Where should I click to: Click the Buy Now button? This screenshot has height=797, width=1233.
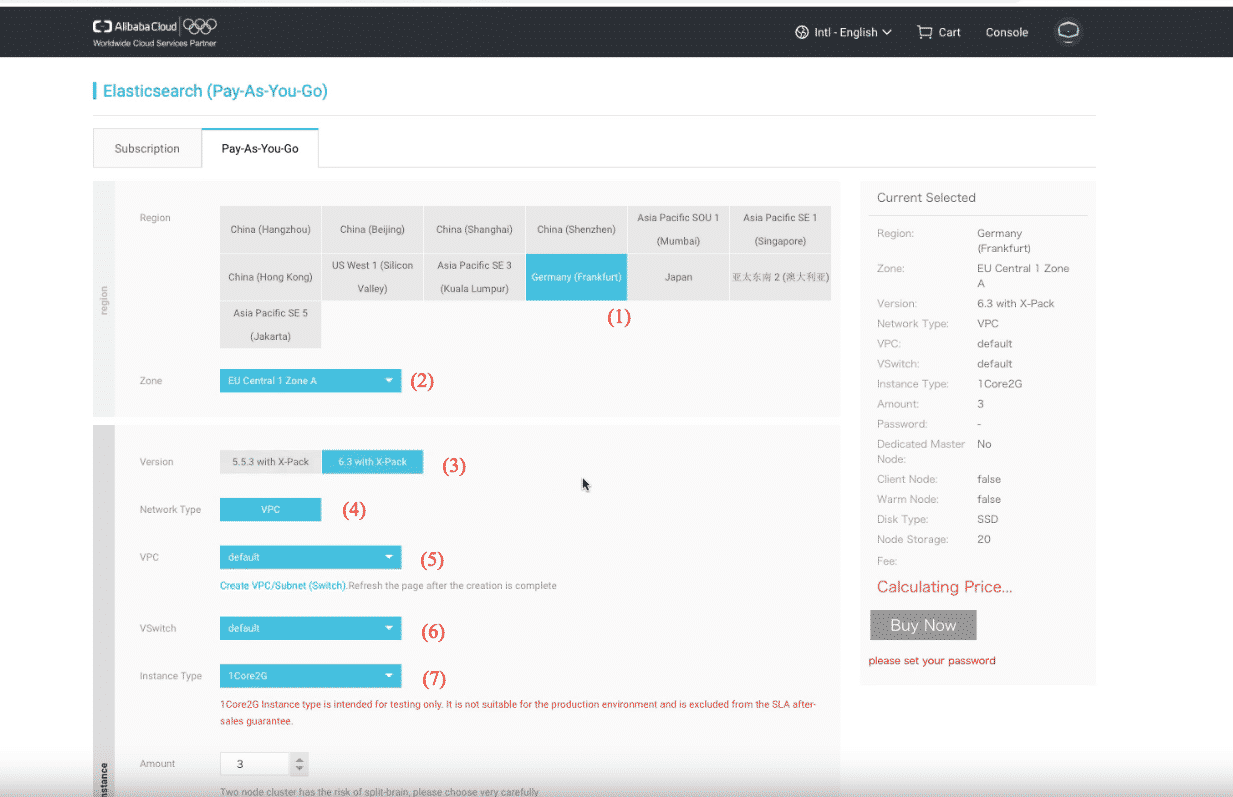click(923, 625)
